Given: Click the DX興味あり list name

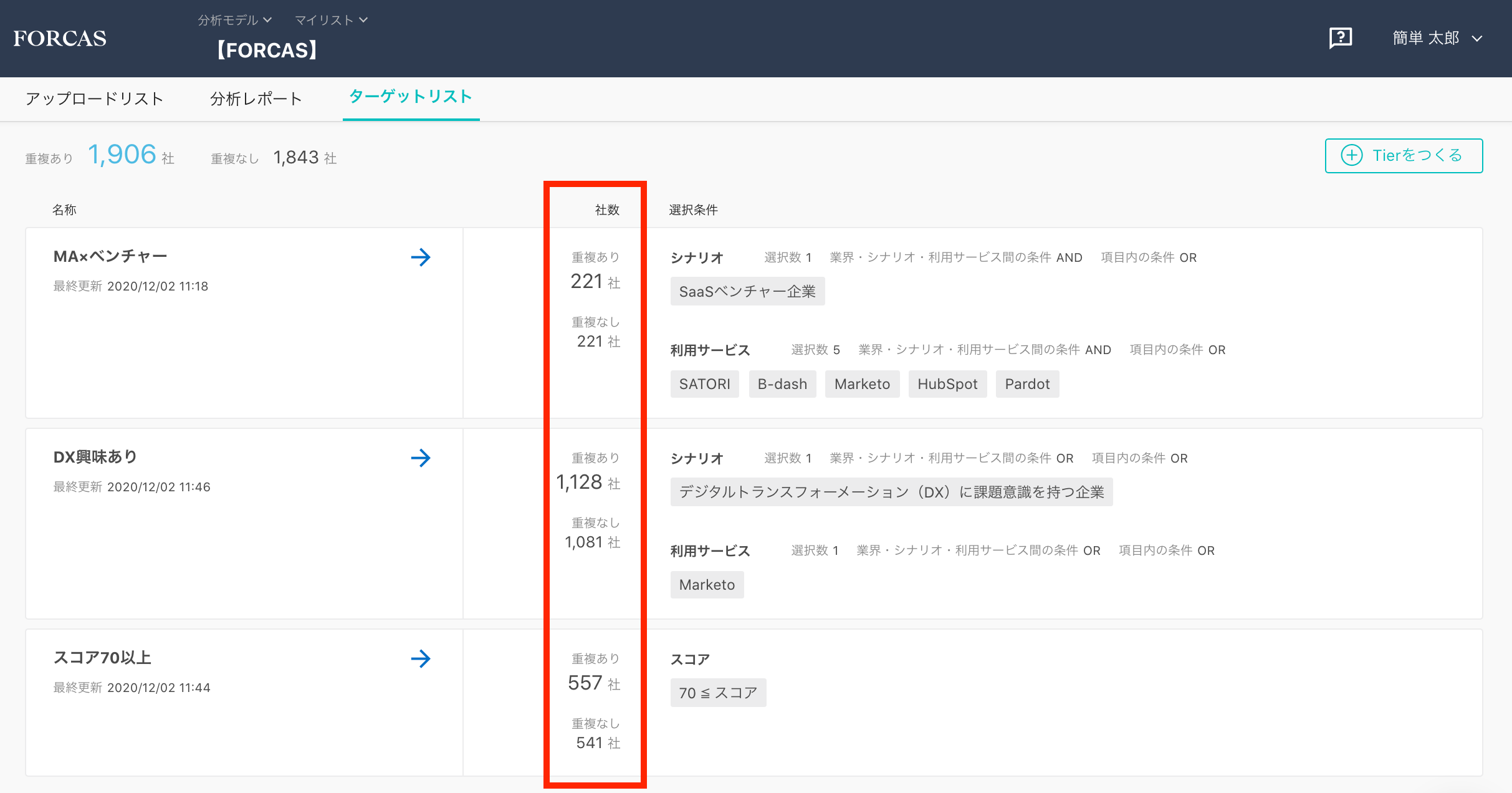Looking at the screenshot, I should pos(95,457).
